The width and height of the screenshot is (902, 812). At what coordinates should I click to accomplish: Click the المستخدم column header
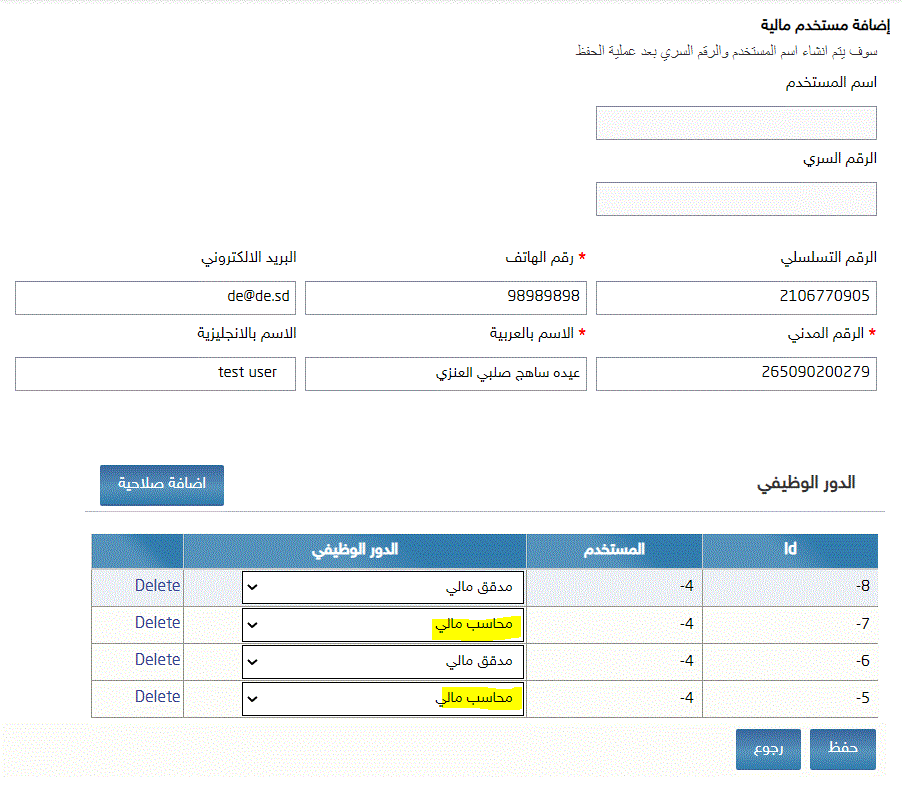614,550
